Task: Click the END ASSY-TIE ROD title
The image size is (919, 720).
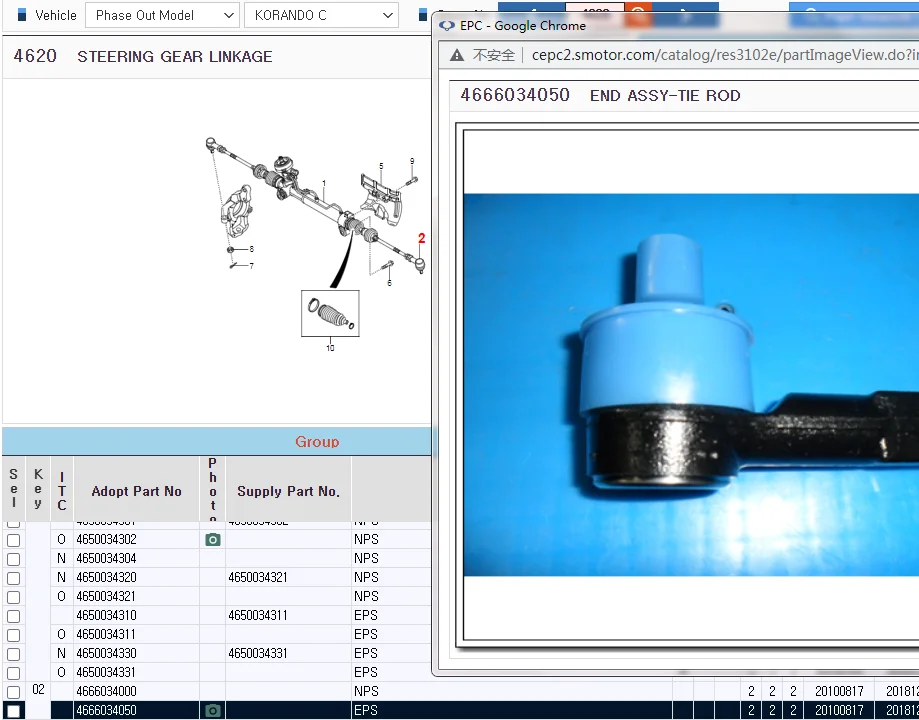Action: pyautogui.click(x=665, y=96)
